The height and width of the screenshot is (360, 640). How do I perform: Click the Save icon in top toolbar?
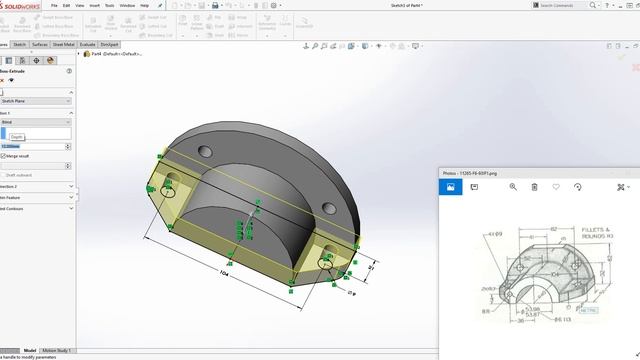(202, 6)
